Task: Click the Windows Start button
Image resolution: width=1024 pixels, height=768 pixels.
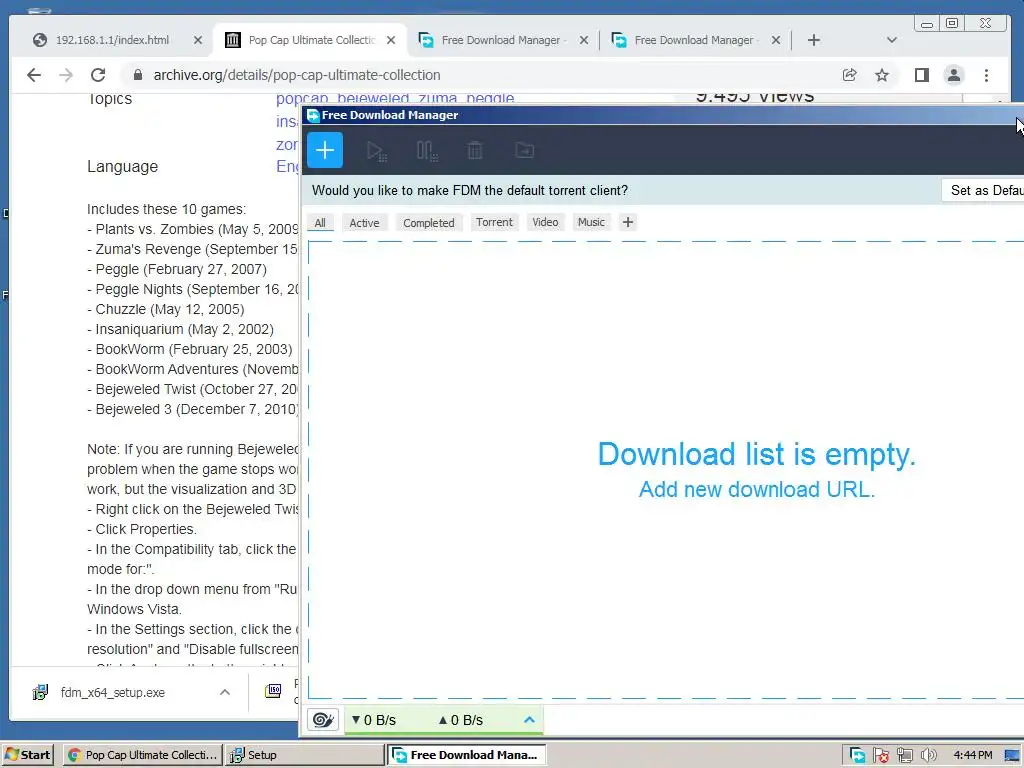Action: click(x=27, y=754)
